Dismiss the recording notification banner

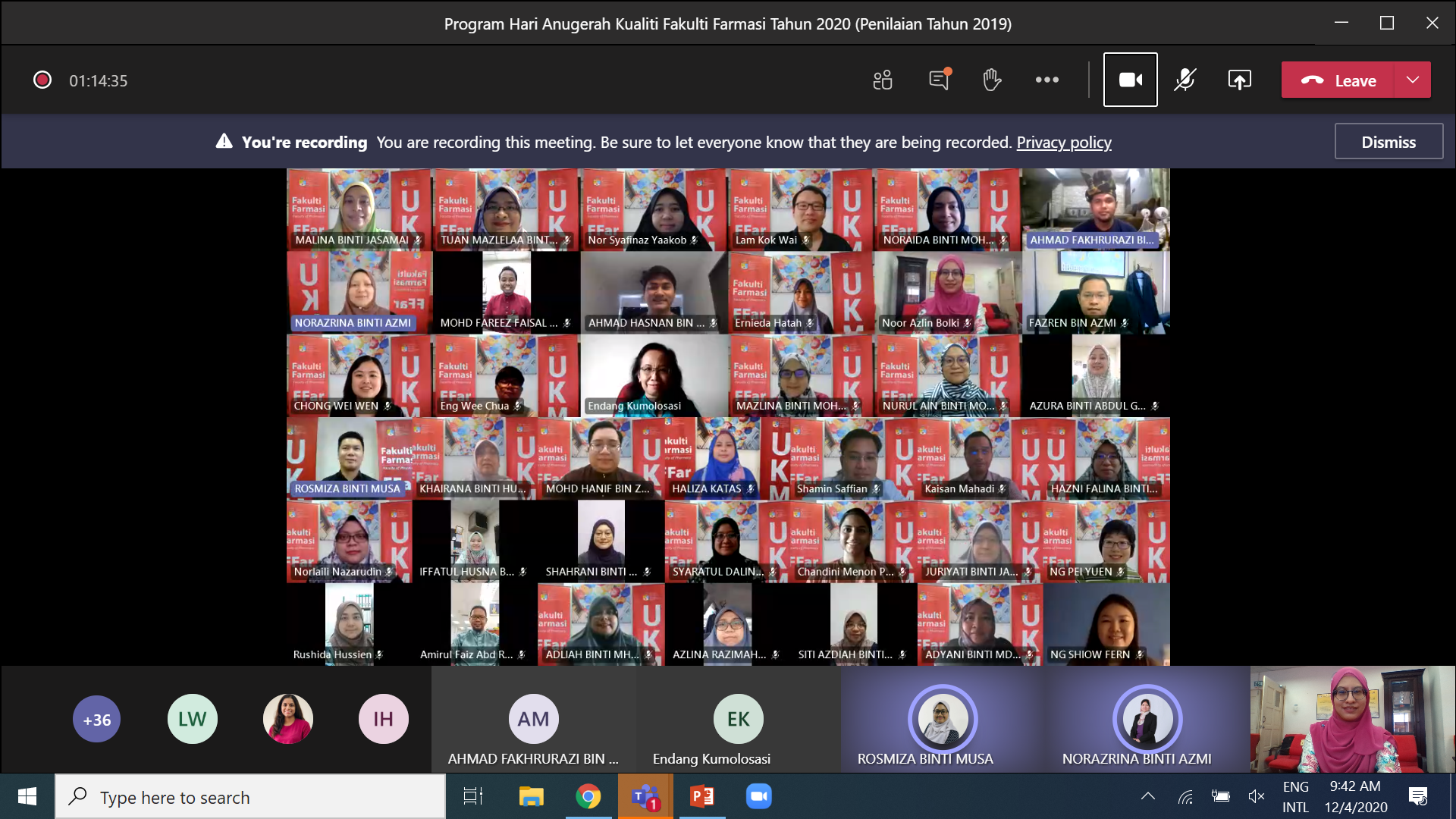[x=1389, y=142]
